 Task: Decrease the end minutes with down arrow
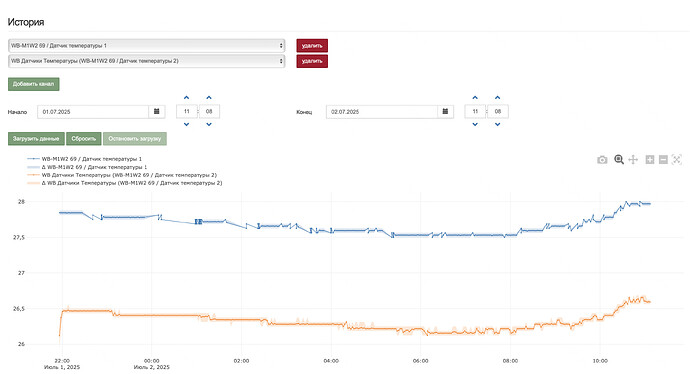pos(497,125)
